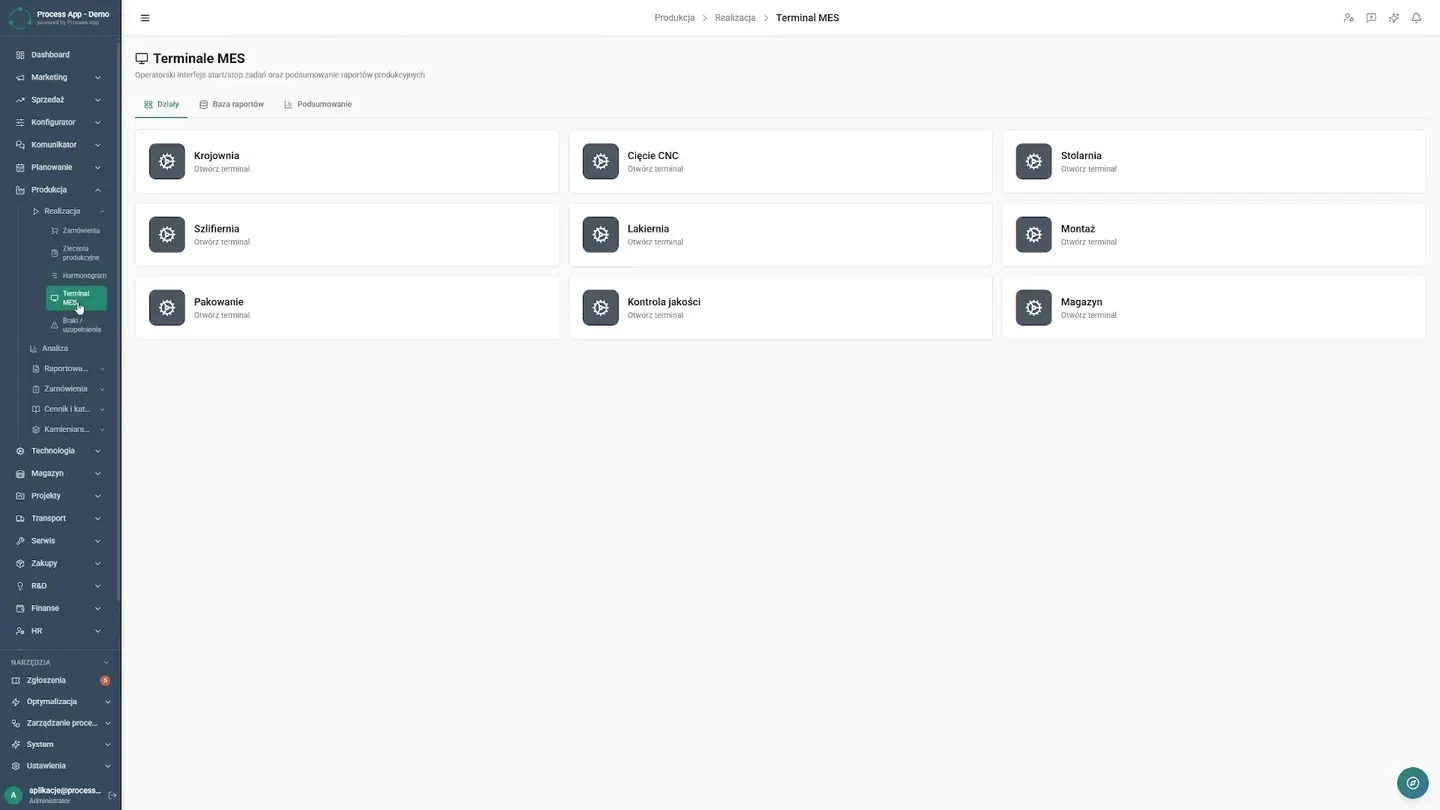
Task: Switch to the Baza raportów tab
Action: point(231,104)
